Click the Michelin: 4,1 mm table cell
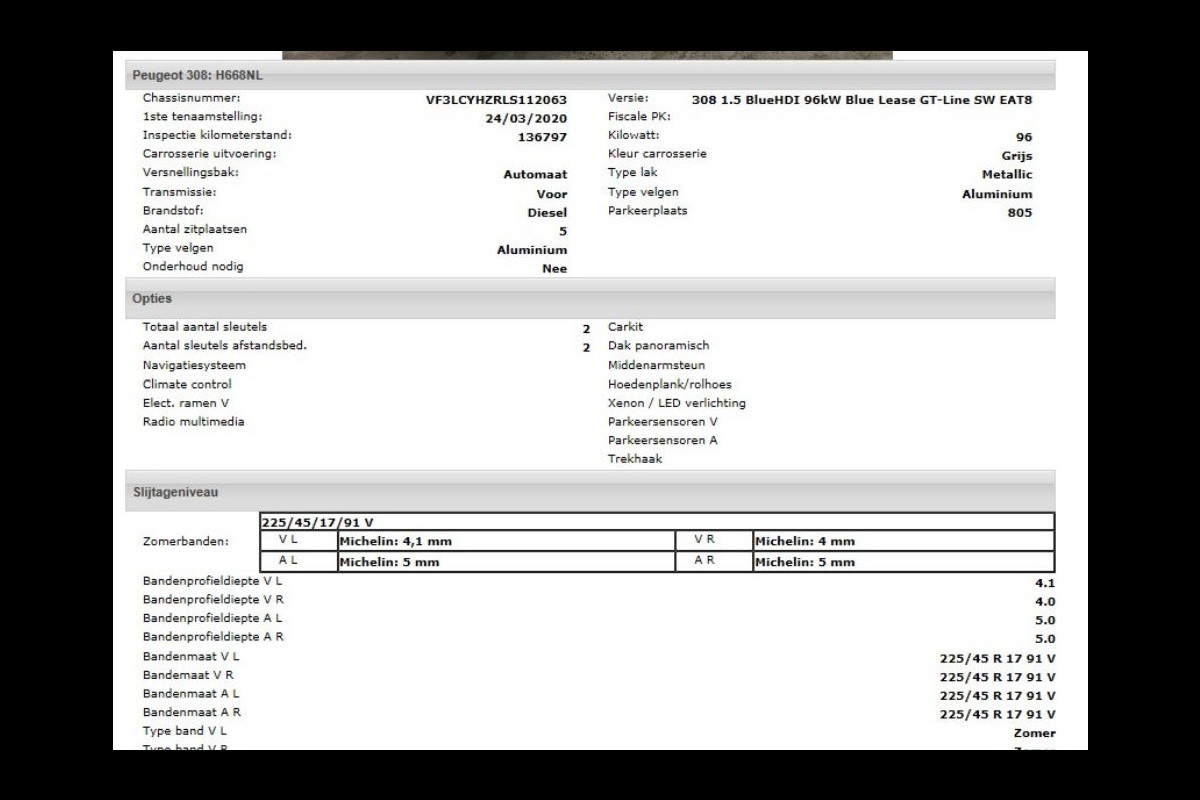The height and width of the screenshot is (800, 1200). tap(505, 541)
